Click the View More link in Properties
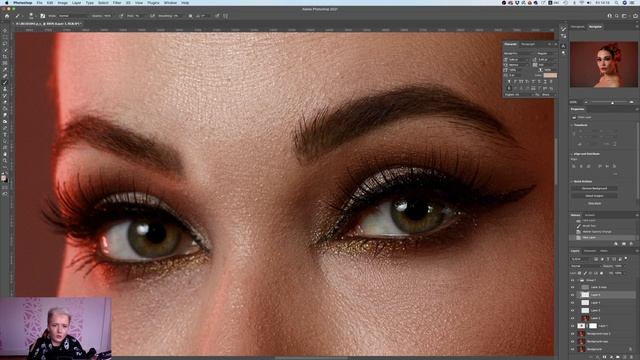The height and width of the screenshot is (360, 640). point(594,203)
